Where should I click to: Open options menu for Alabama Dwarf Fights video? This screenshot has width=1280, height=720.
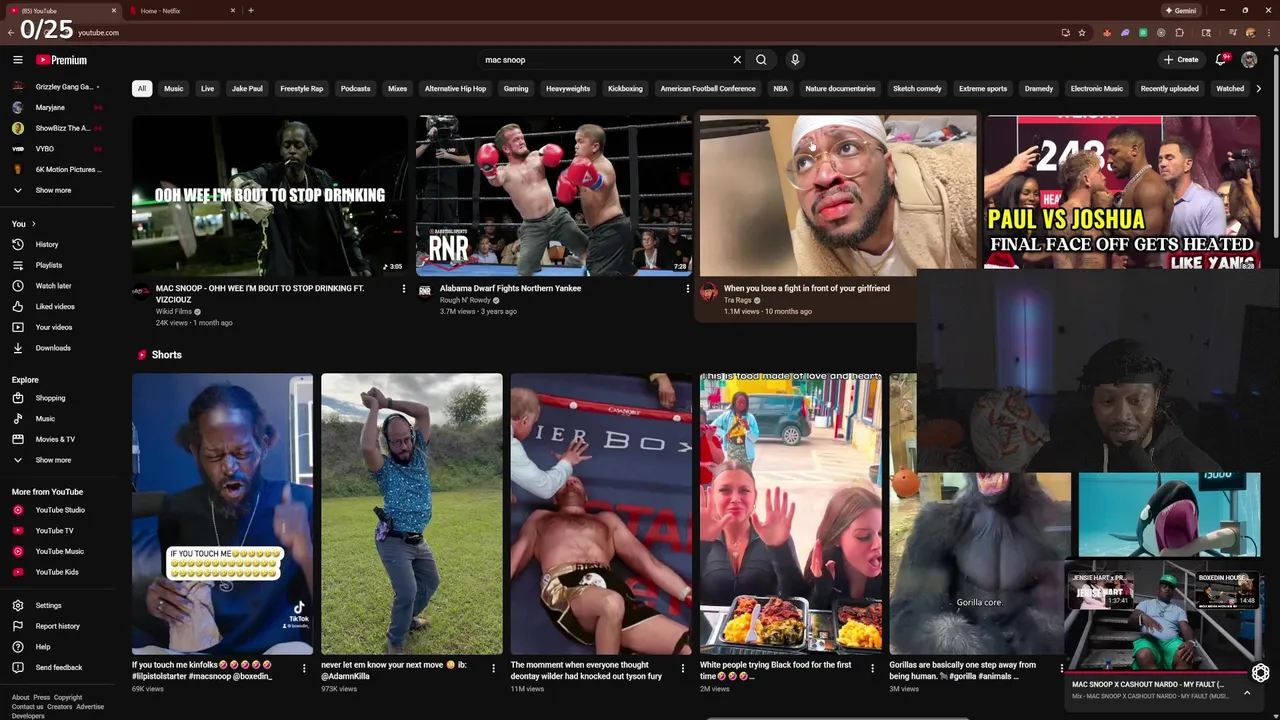687,288
